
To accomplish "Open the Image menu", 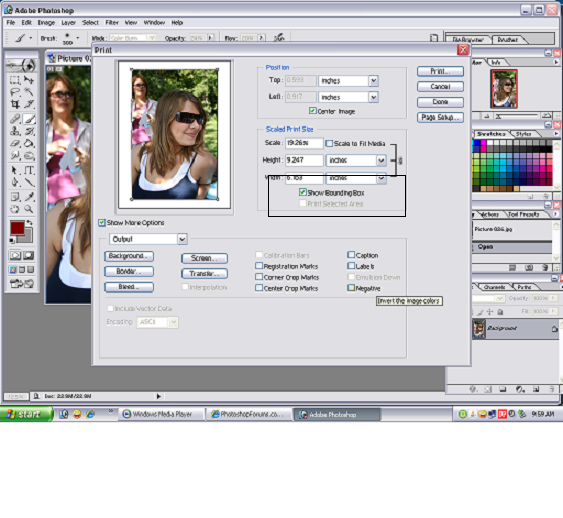I will (x=46, y=23).
